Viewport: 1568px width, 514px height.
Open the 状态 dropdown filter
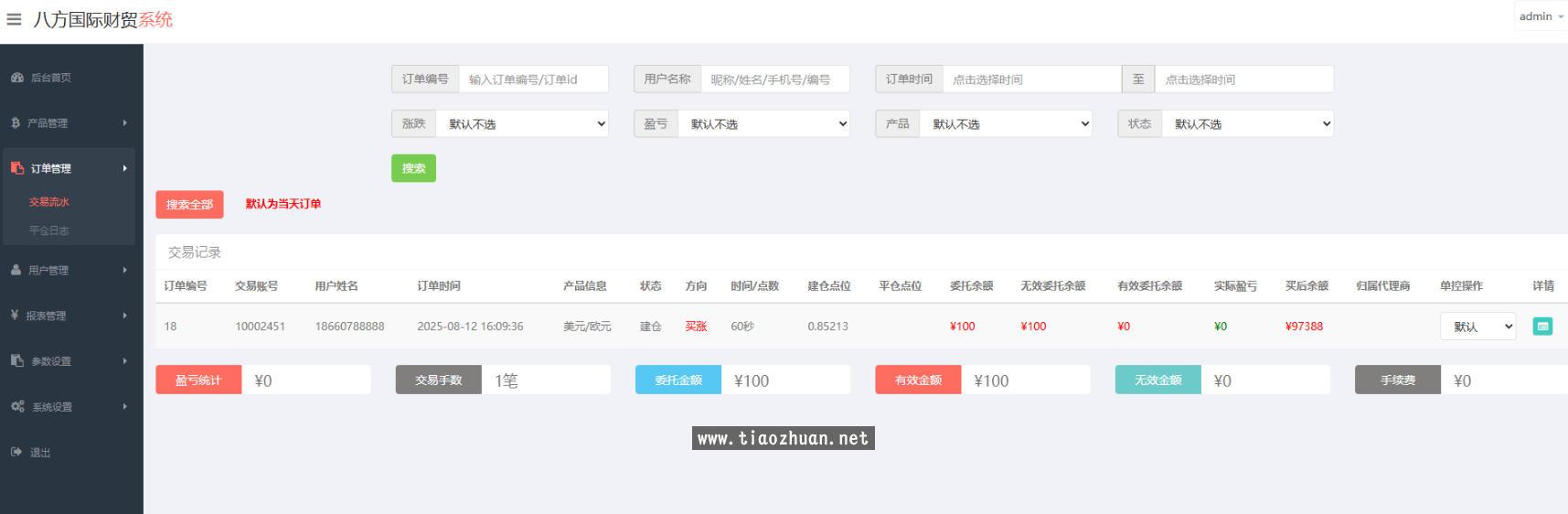click(1247, 124)
